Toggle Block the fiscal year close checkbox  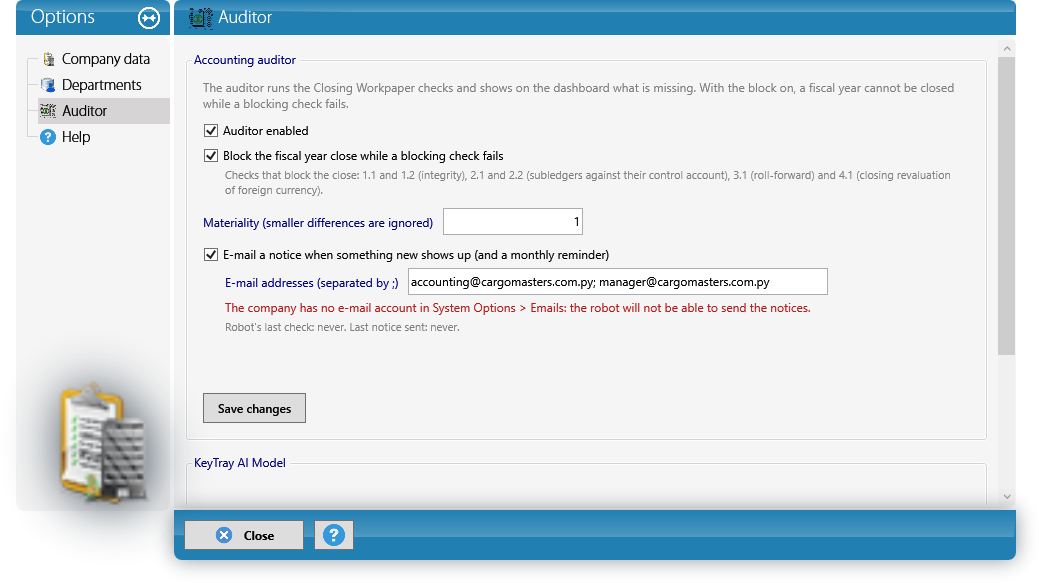[x=211, y=156]
